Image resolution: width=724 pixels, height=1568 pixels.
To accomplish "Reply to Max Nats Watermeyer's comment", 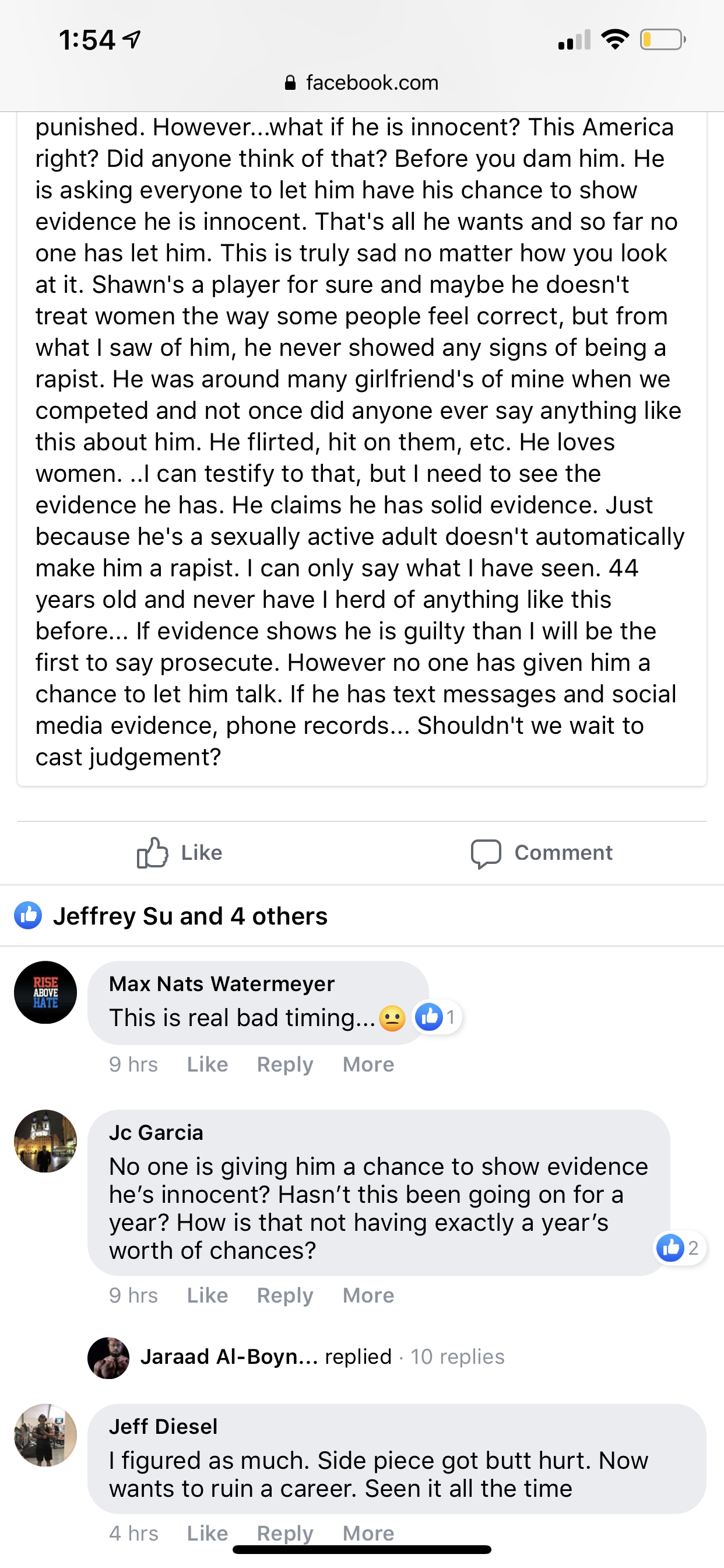I will pyautogui.click(x=284, y=1064).
